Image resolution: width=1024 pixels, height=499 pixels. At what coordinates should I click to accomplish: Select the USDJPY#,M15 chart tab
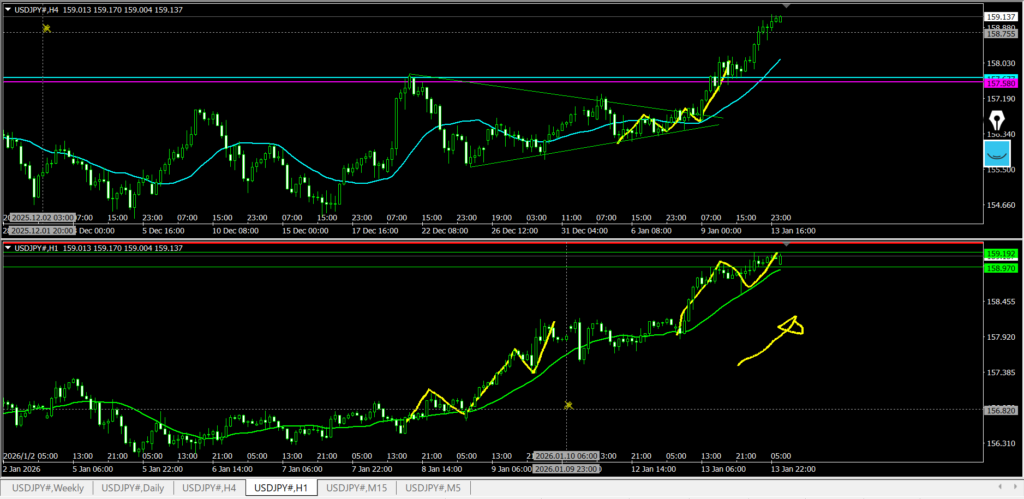(x=358, y=488)
